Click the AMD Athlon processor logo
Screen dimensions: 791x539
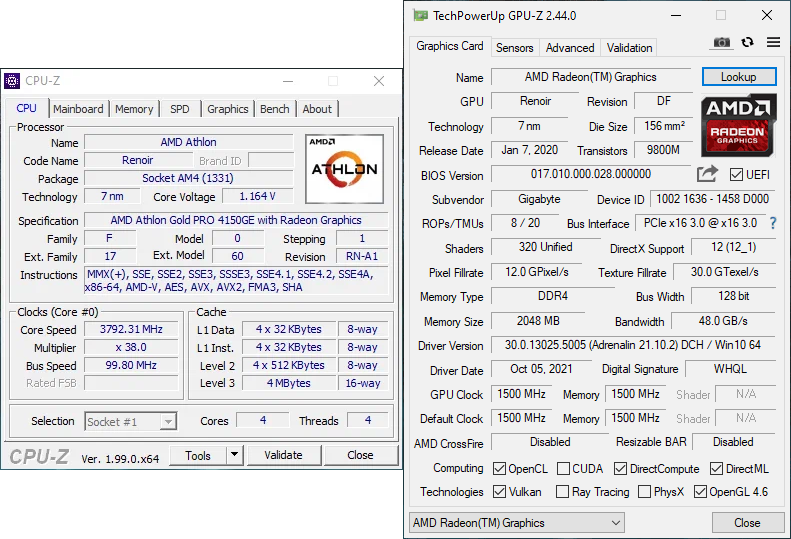pos(344,163)
